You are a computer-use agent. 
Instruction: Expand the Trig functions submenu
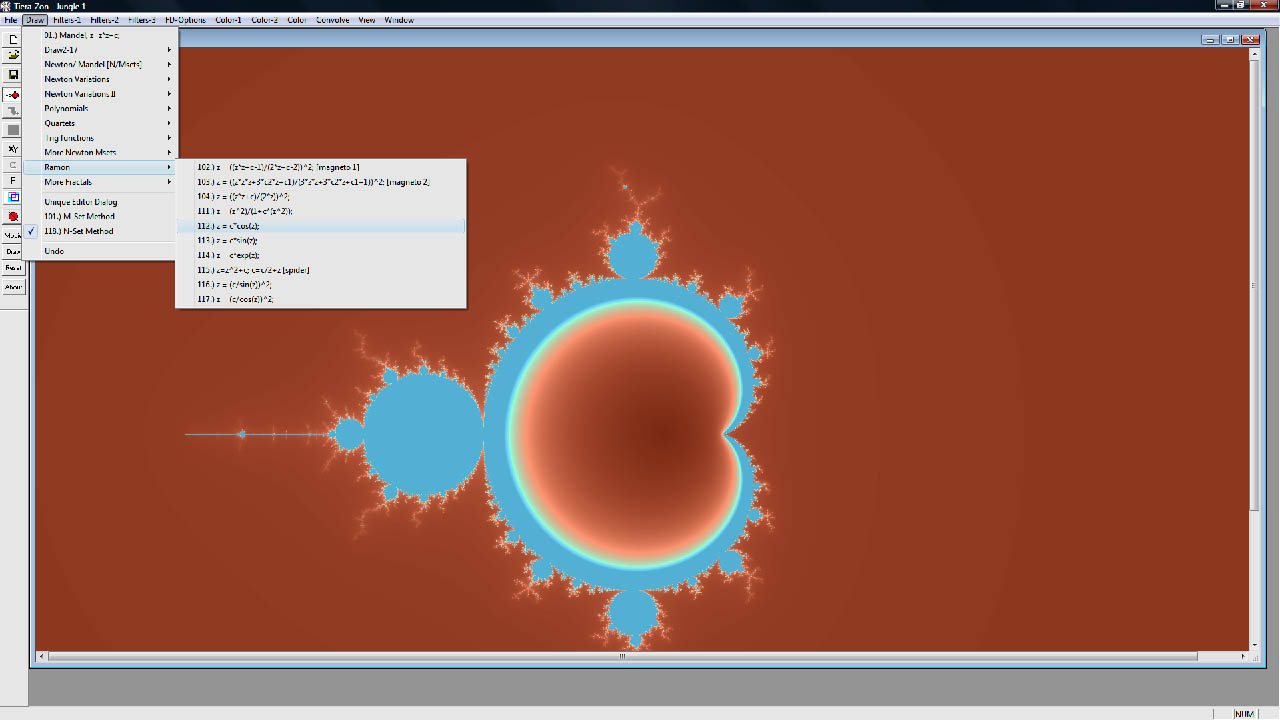(x=100, y=138)
